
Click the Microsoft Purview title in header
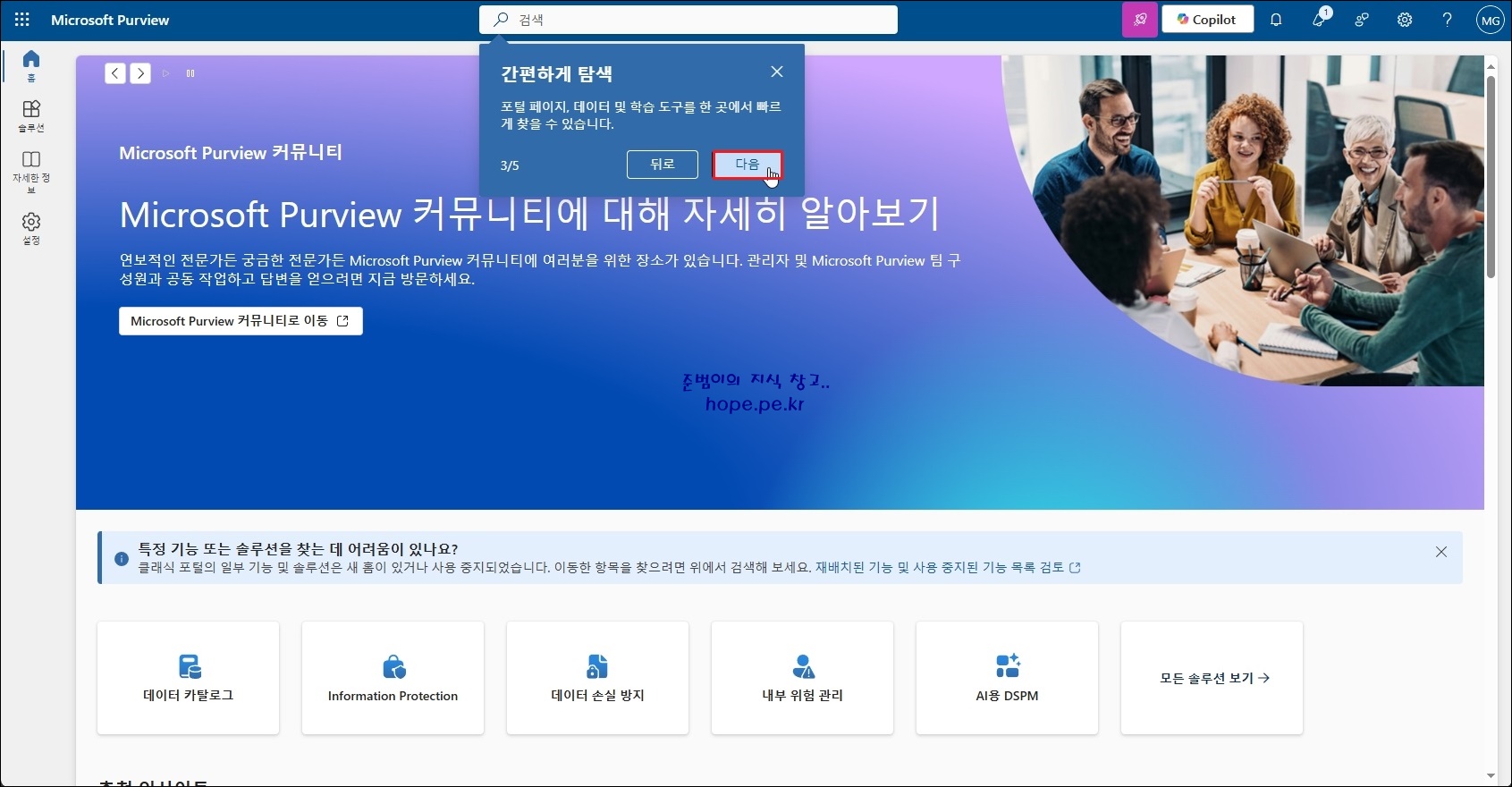pyautogui.click(x=110, y=20)
